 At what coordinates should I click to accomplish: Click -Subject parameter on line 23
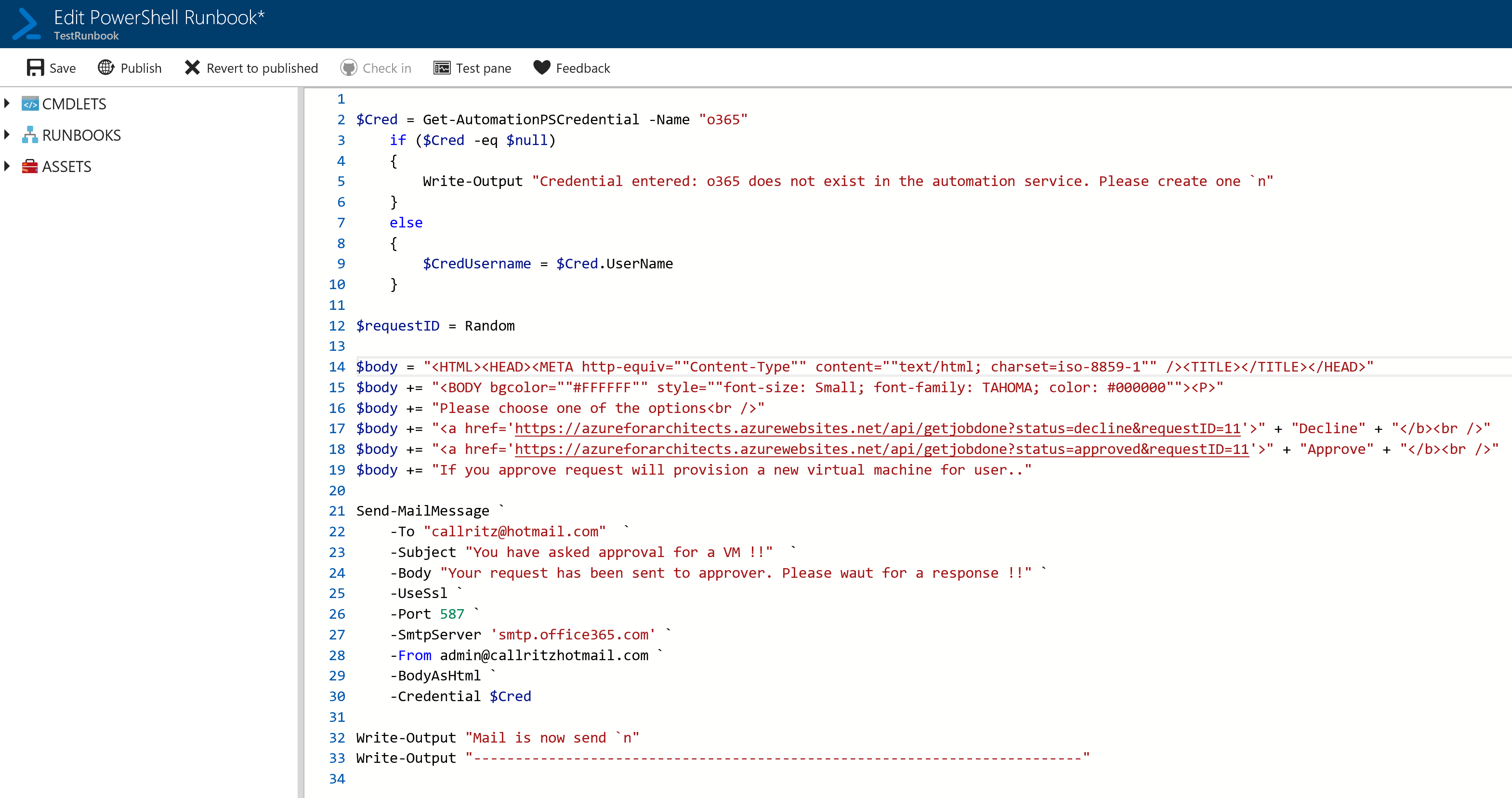[422, 552]
